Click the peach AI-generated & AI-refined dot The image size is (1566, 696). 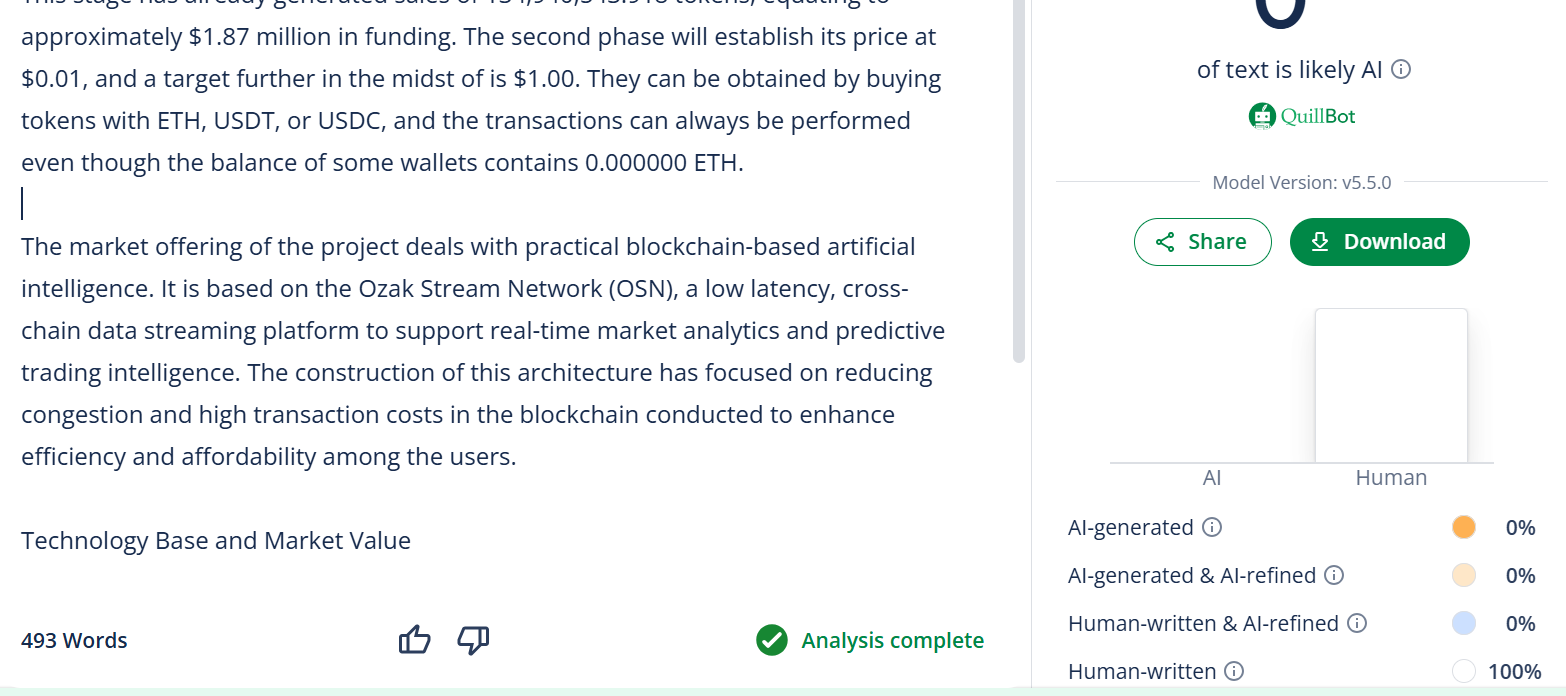click(1463, 575)
